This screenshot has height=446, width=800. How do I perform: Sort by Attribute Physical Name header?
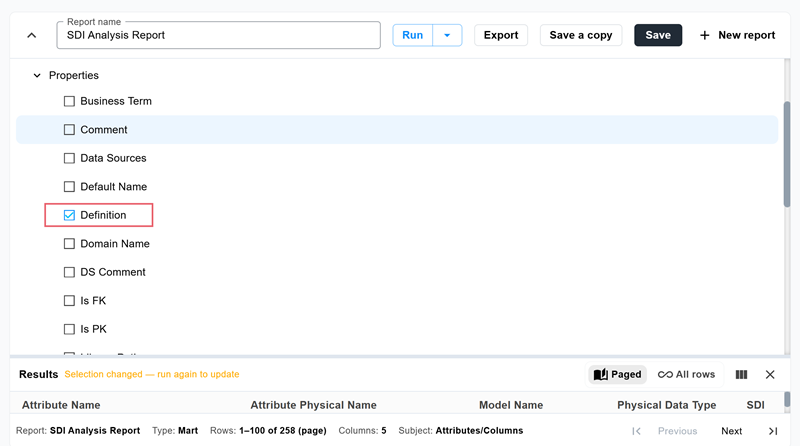[313, 405]
